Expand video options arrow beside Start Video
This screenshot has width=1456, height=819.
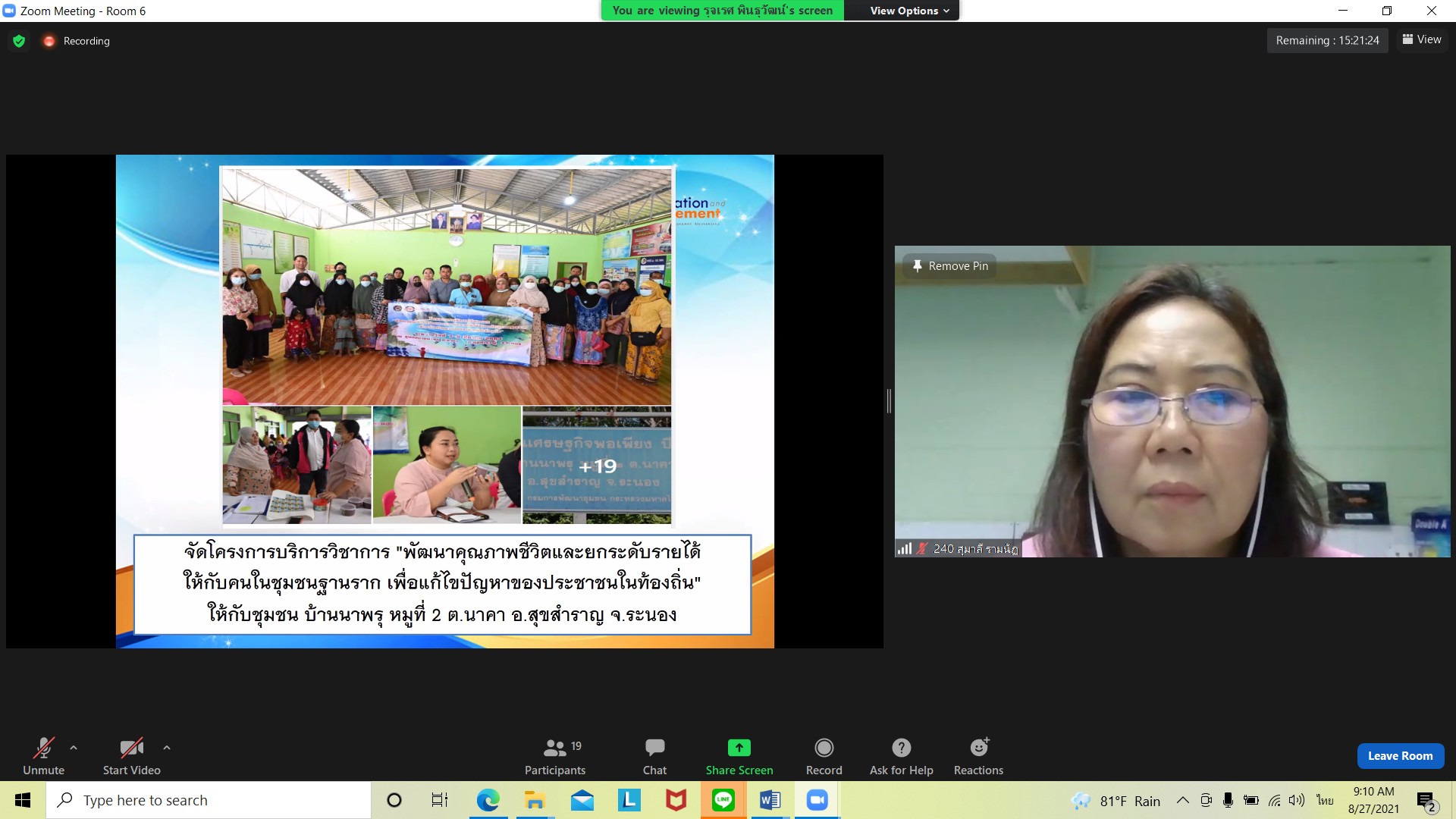tap(167, 748)
